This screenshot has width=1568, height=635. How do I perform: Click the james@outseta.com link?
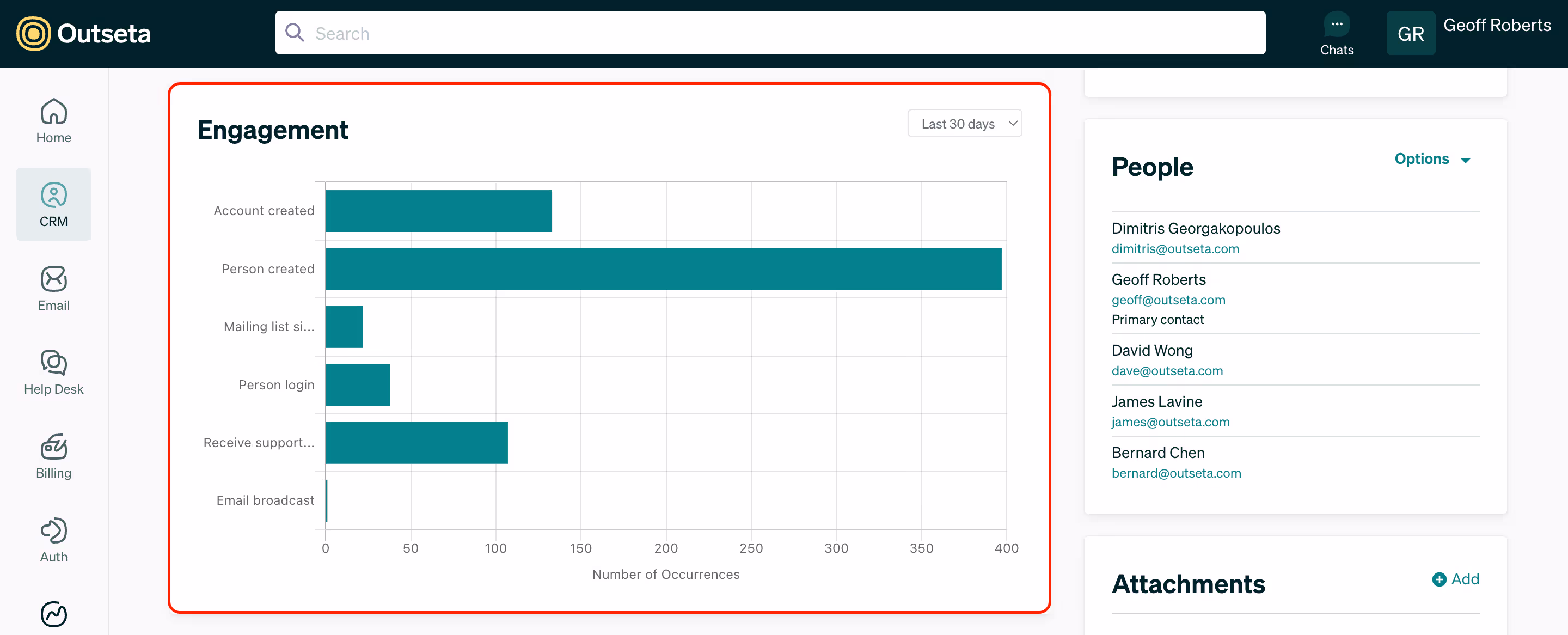[x=1170, y=422]
